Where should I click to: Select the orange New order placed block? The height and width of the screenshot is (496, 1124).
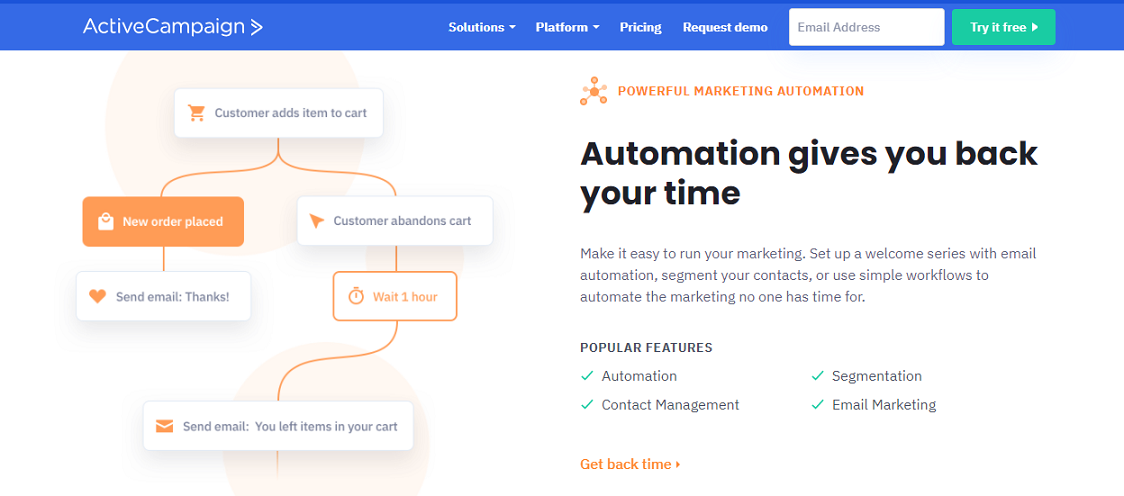[x=163, y=221]
